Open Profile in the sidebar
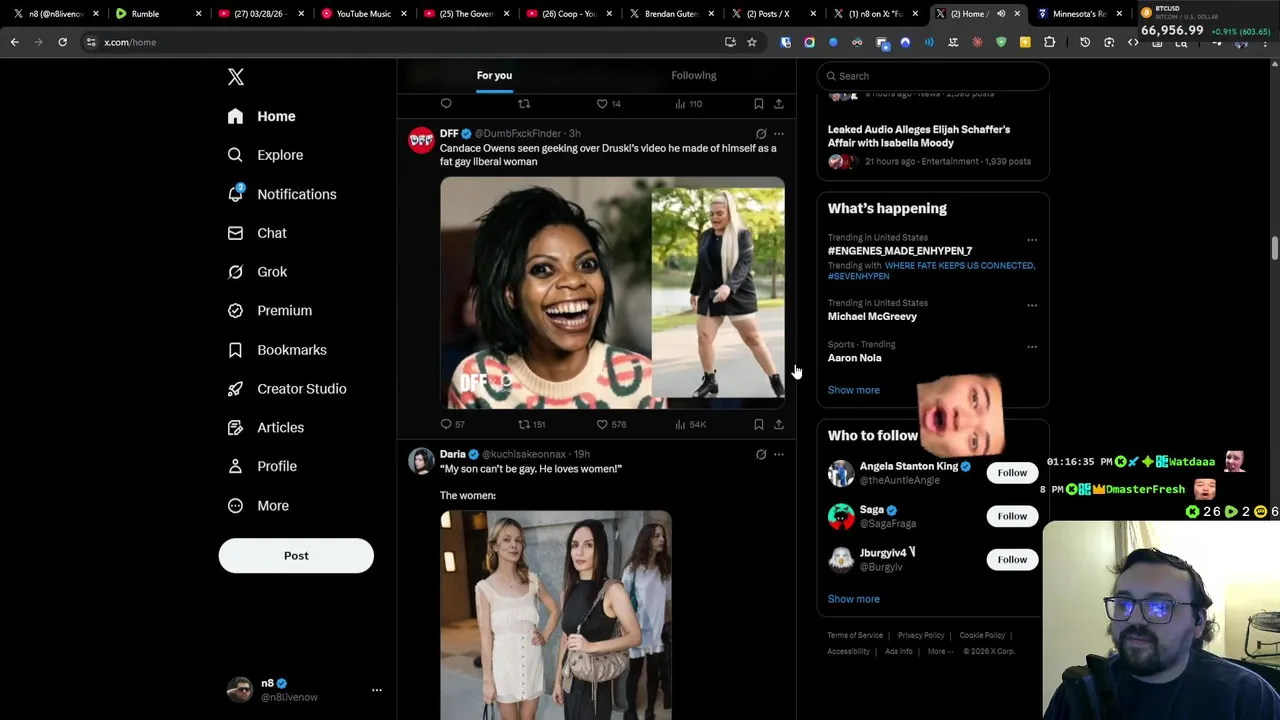Viewport: 1280px width, 720px height. 262,466
